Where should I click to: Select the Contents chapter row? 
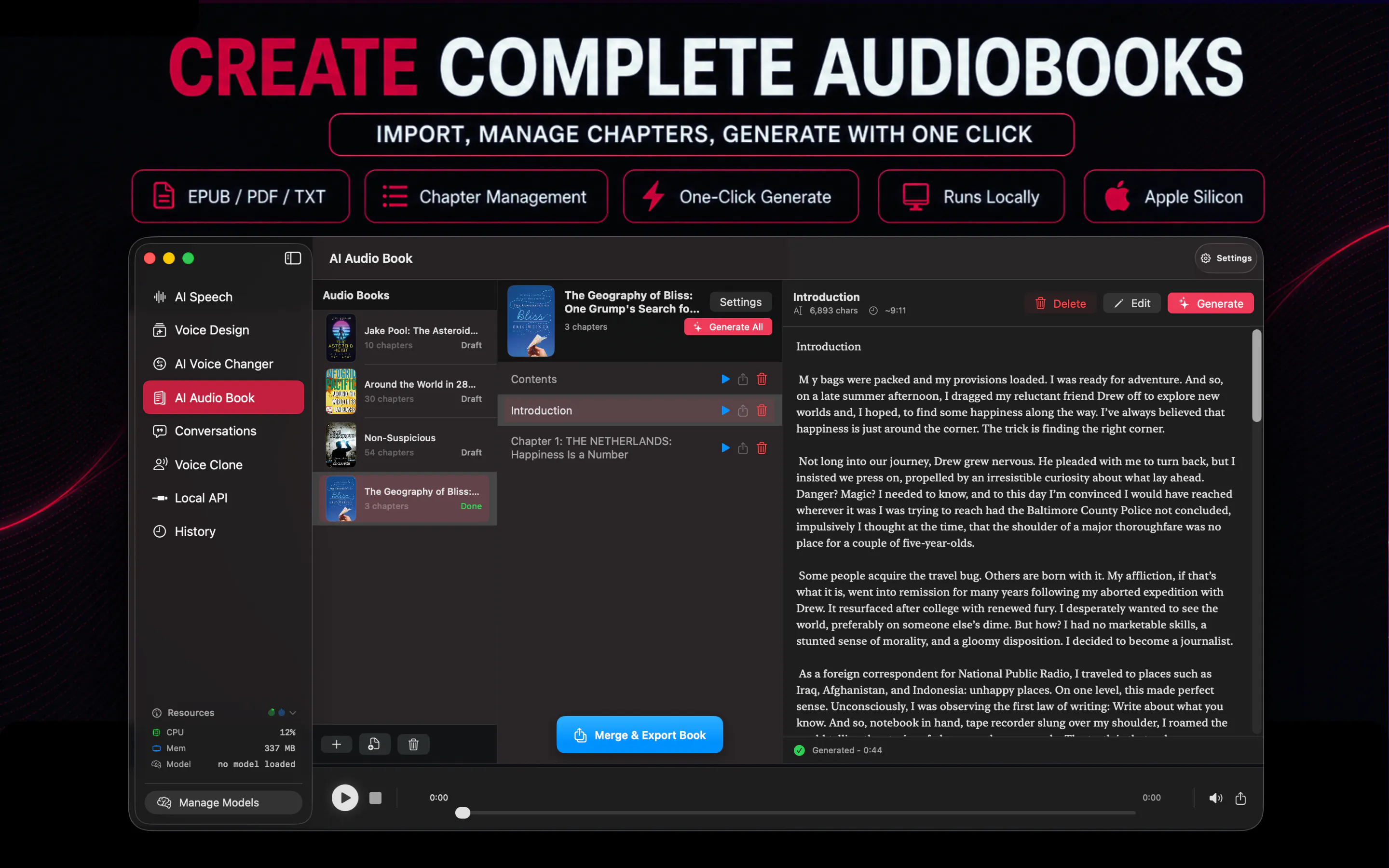click(640, 379)
